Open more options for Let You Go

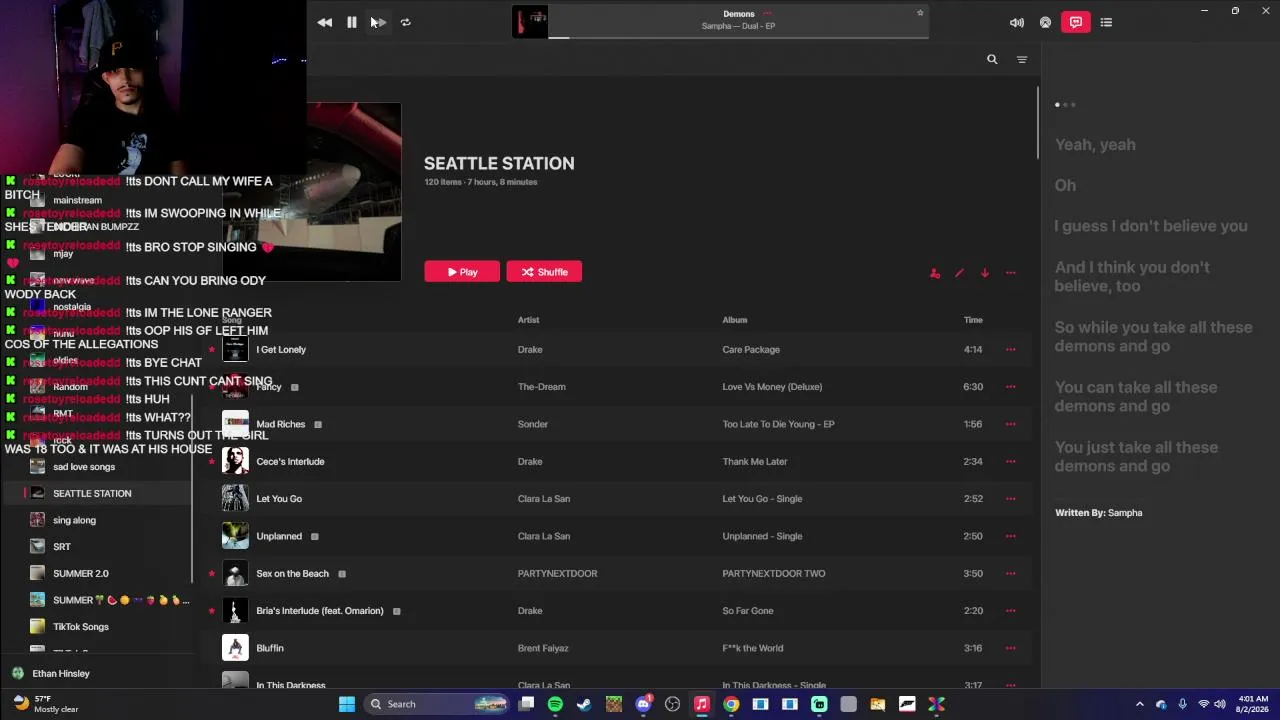1011,499
